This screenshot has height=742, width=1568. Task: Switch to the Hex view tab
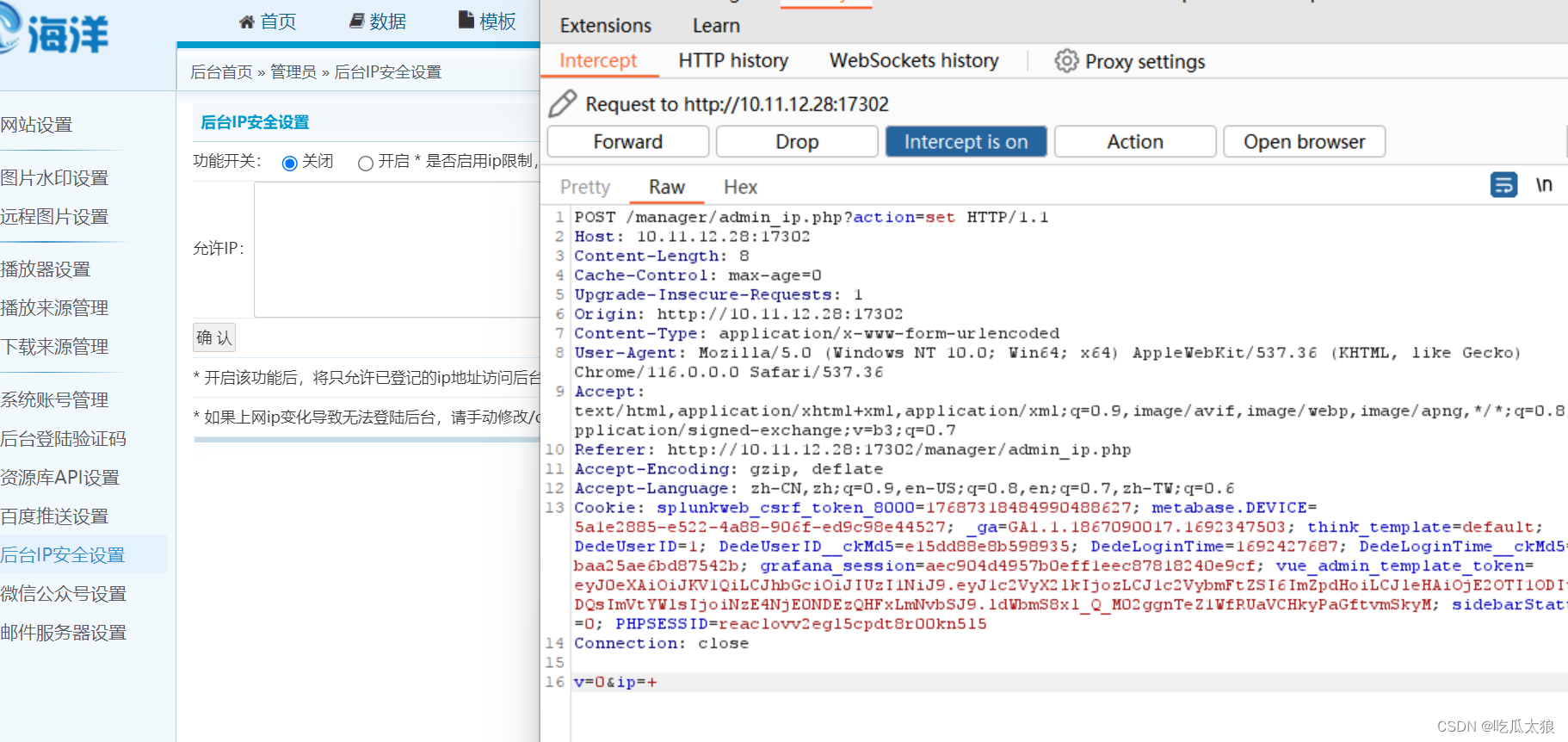coord(740,187)
